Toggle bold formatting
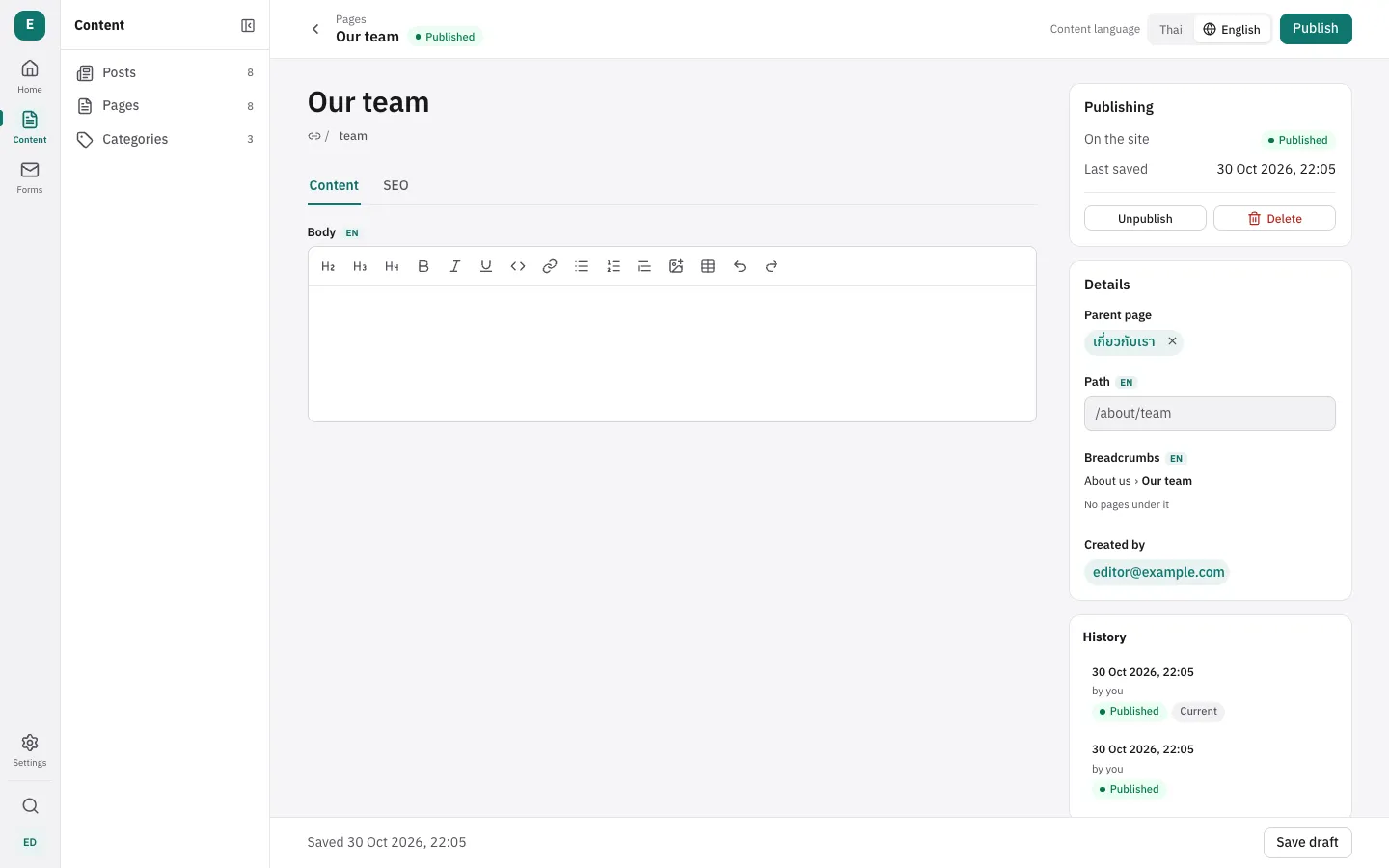Viewport: 1389px width, 868px height. tap(423, 267)
